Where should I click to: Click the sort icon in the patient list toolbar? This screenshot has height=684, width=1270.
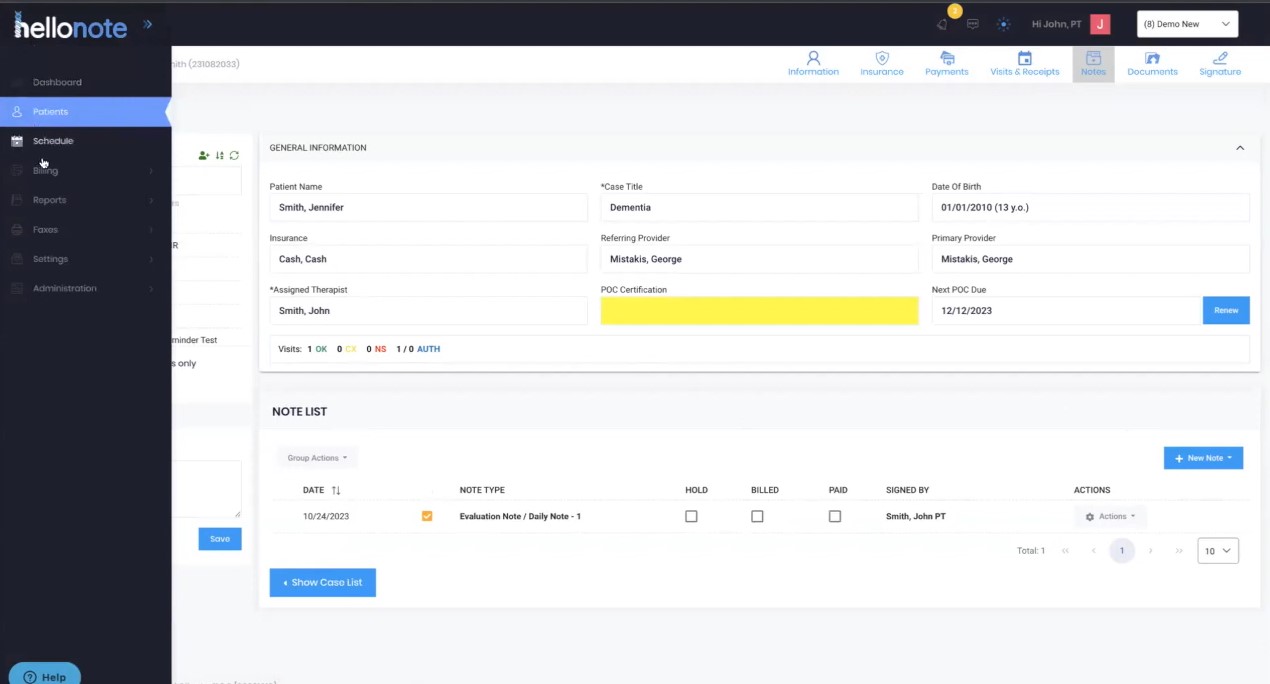[219, 155]
